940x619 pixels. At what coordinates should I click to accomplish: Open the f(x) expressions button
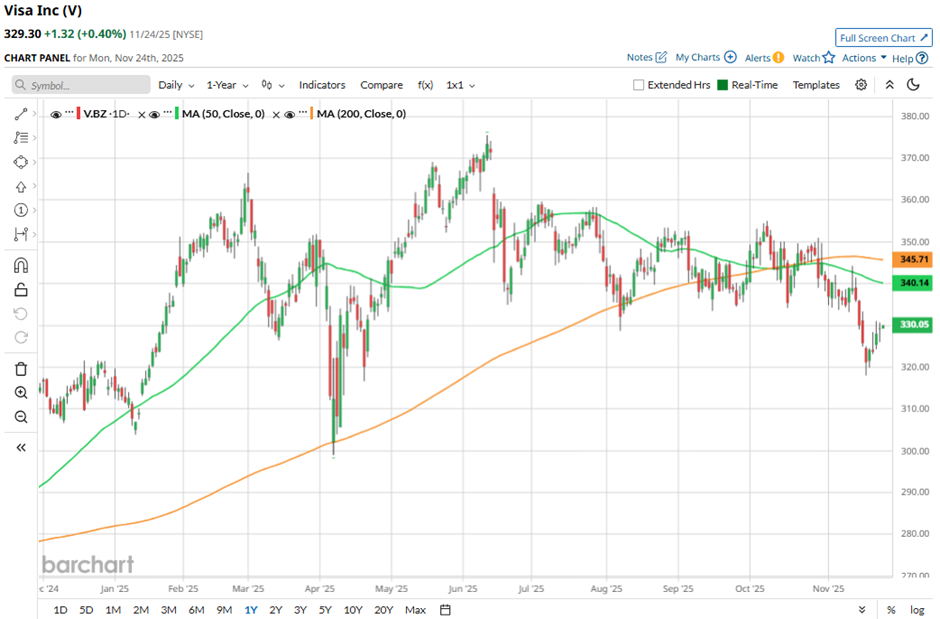(425, 85)
